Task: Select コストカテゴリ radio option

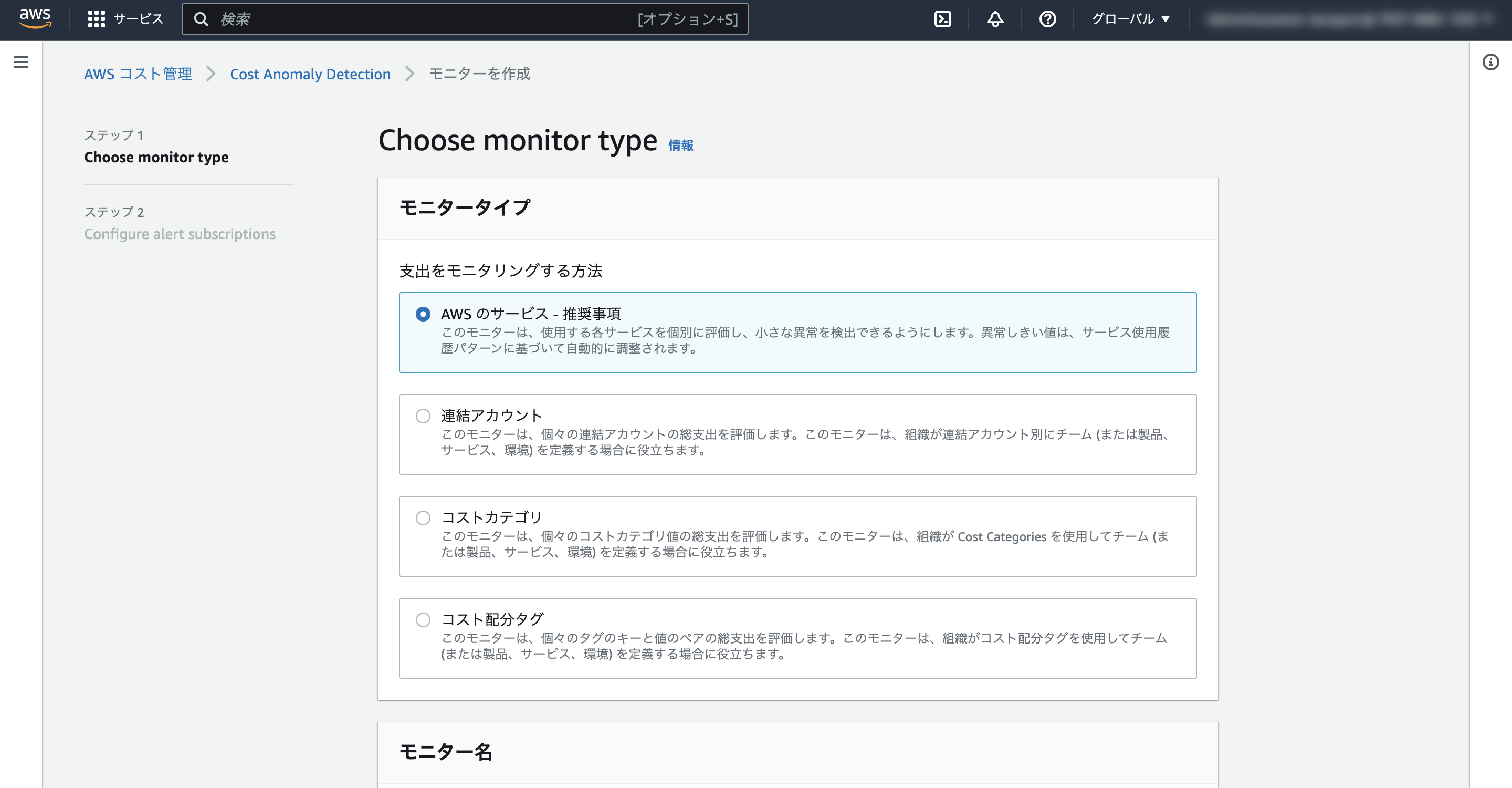Action: [x=423, y=518]
